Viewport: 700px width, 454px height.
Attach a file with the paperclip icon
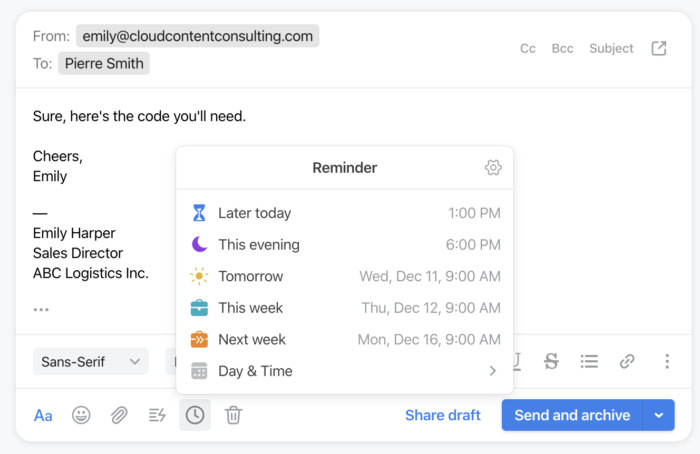tap(119, 415)
